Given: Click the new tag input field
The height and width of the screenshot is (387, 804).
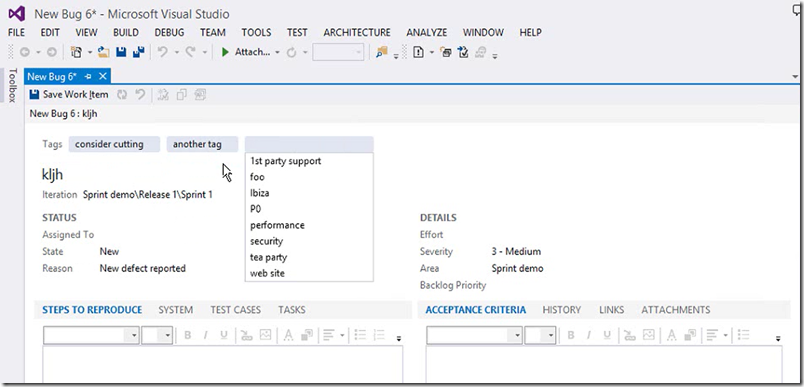Looking at the screenshot, I should [309, 144].
